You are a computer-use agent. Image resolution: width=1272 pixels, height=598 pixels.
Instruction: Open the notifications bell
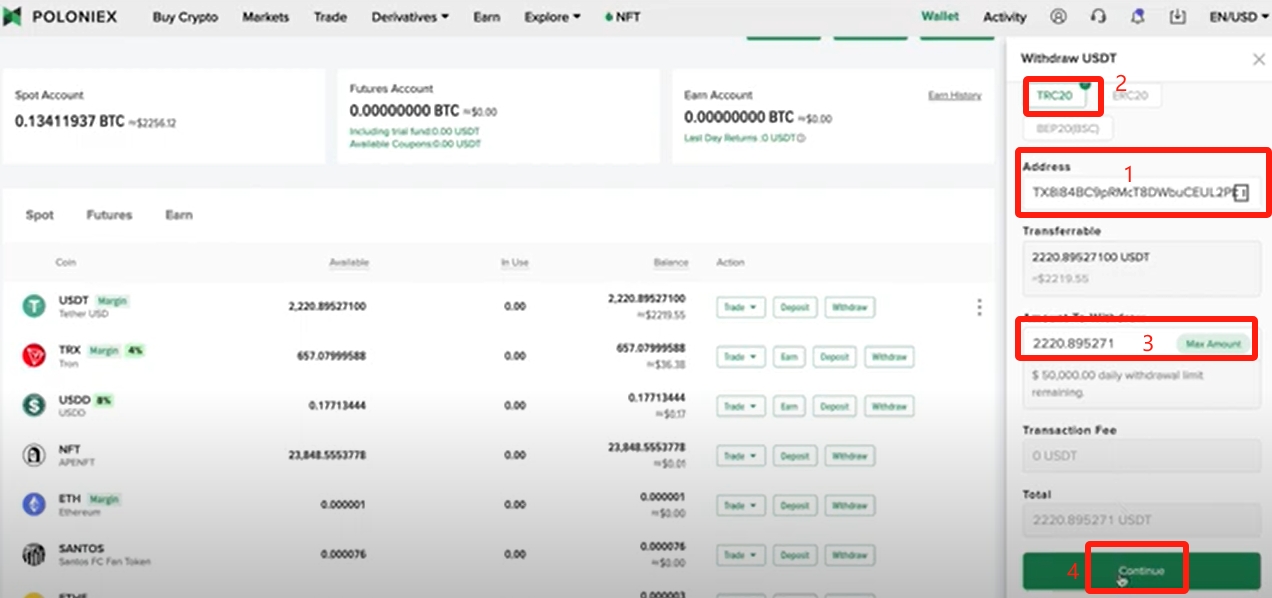1137,17
